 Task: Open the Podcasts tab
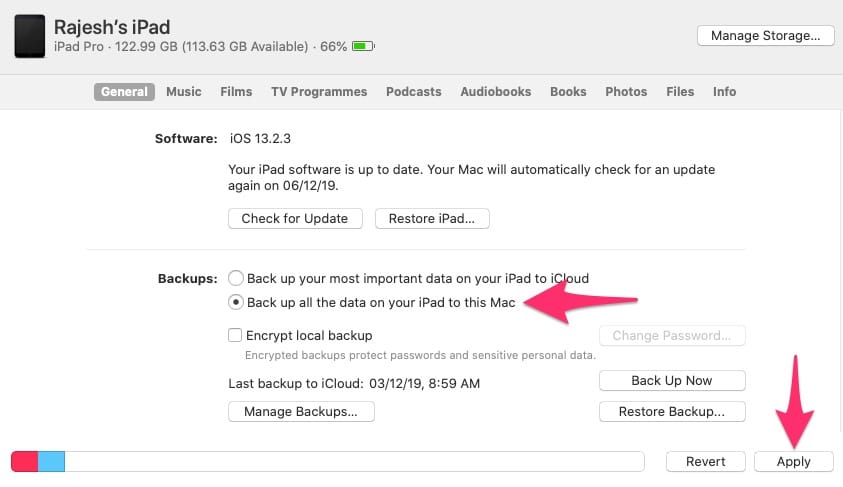coord(413,91)
